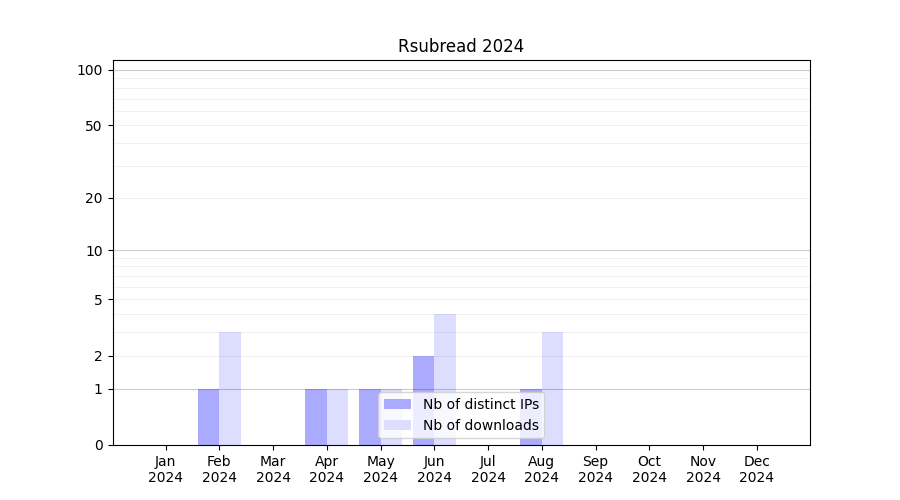
Task: Click the Feb 2024 downloads bar
Action: click(230, 388)
